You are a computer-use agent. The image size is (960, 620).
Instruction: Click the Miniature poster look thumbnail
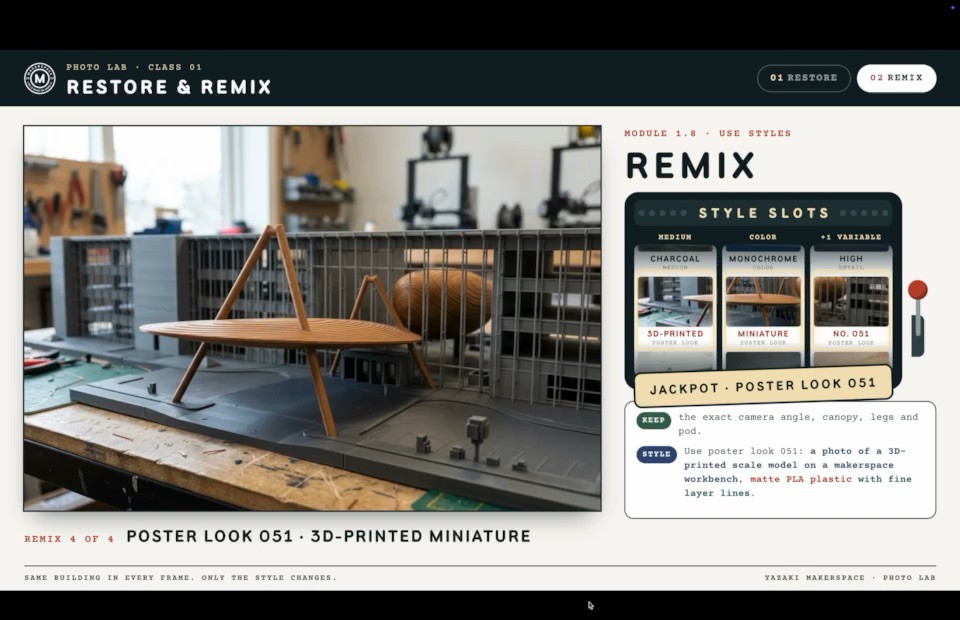[x=763, y=312]
